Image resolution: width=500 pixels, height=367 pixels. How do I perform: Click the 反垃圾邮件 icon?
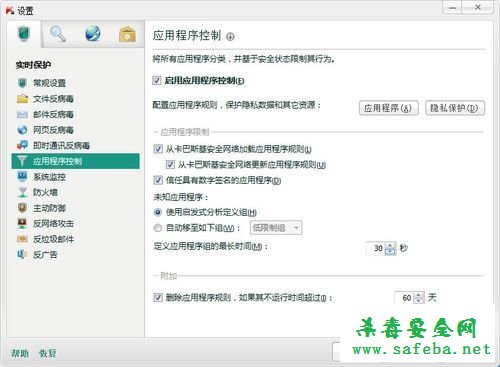pyautogui.click(x=22, y=239)
